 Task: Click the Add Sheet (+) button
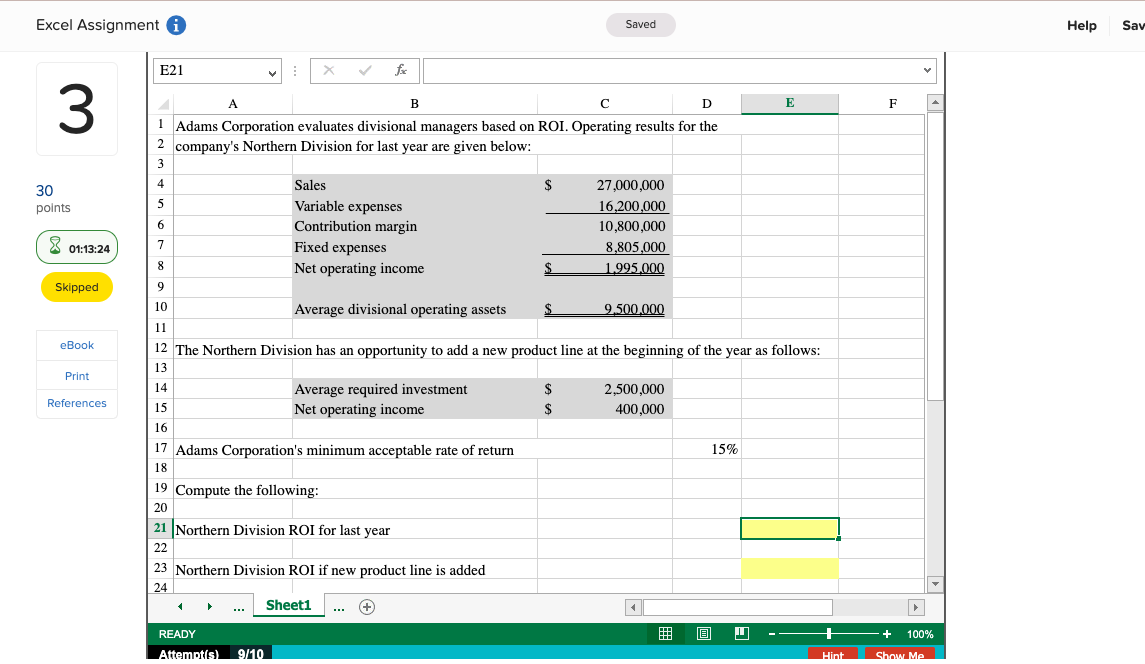(x=366, y=606)
